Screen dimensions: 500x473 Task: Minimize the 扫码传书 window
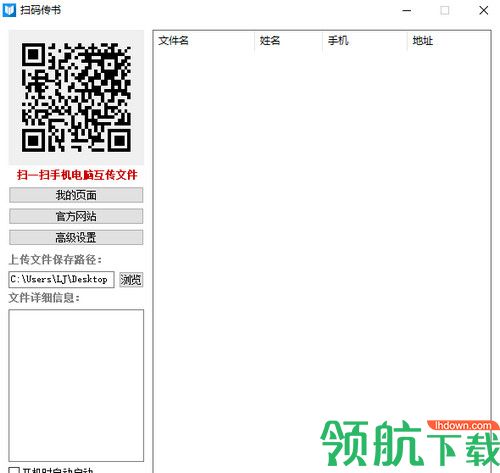coord(407,10)
